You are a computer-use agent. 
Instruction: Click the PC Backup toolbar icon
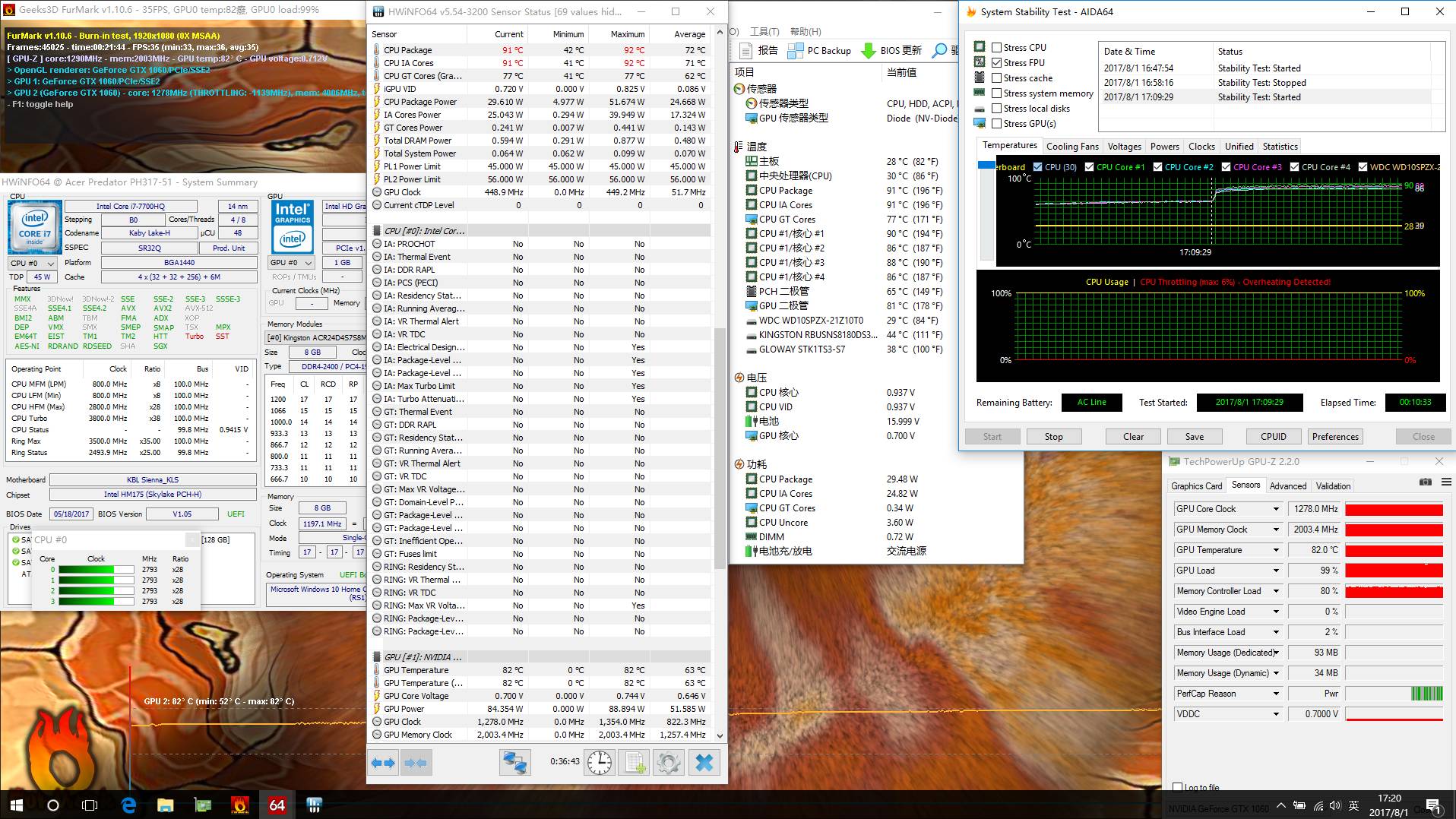pyautogui.click(x=796, y=51)
